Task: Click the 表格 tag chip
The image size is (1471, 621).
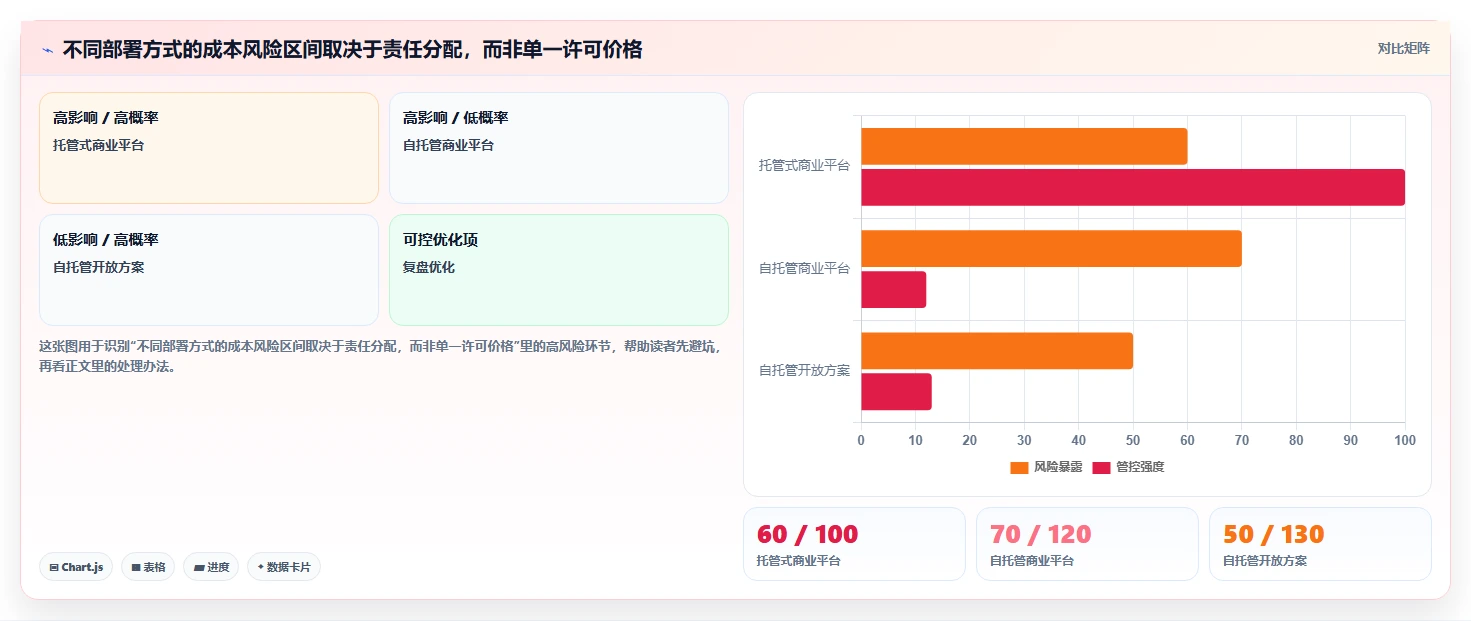Action: click(x=148, y=567)
